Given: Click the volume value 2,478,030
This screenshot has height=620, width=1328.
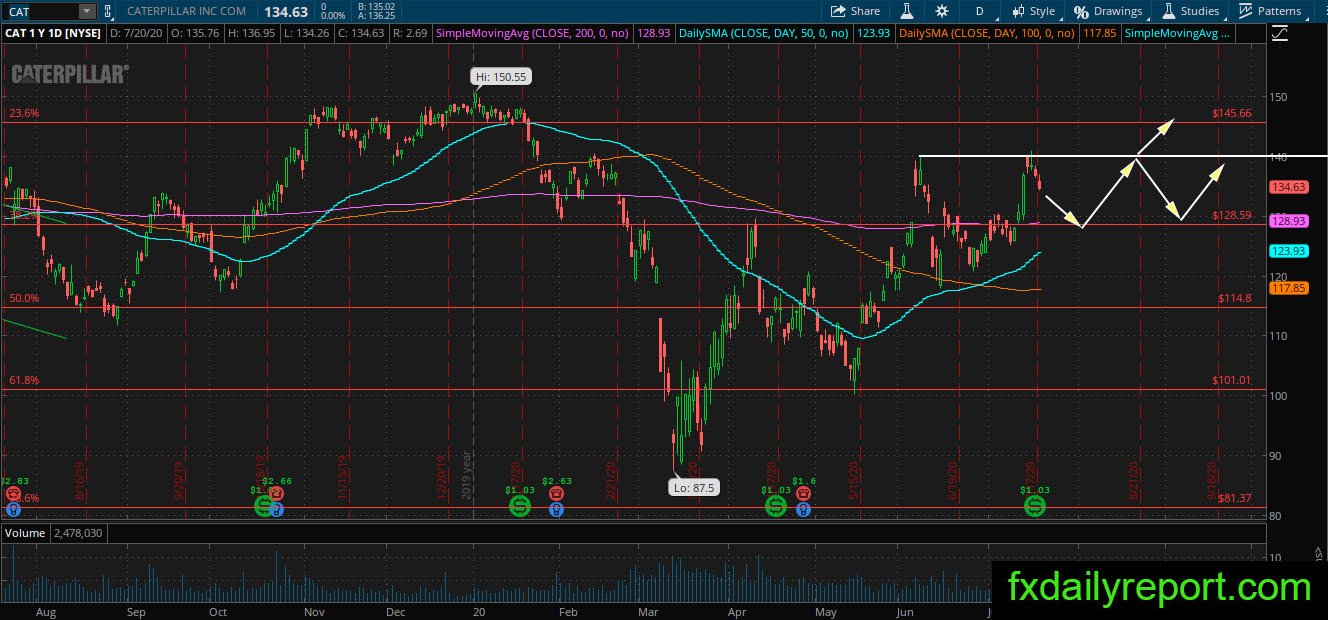Looking at the screenshot, I should click(x=77, y=534).
